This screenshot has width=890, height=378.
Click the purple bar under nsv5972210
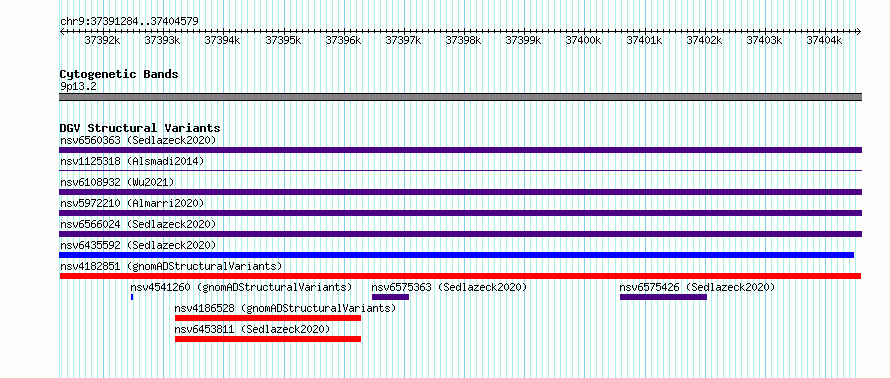[460, 213]
